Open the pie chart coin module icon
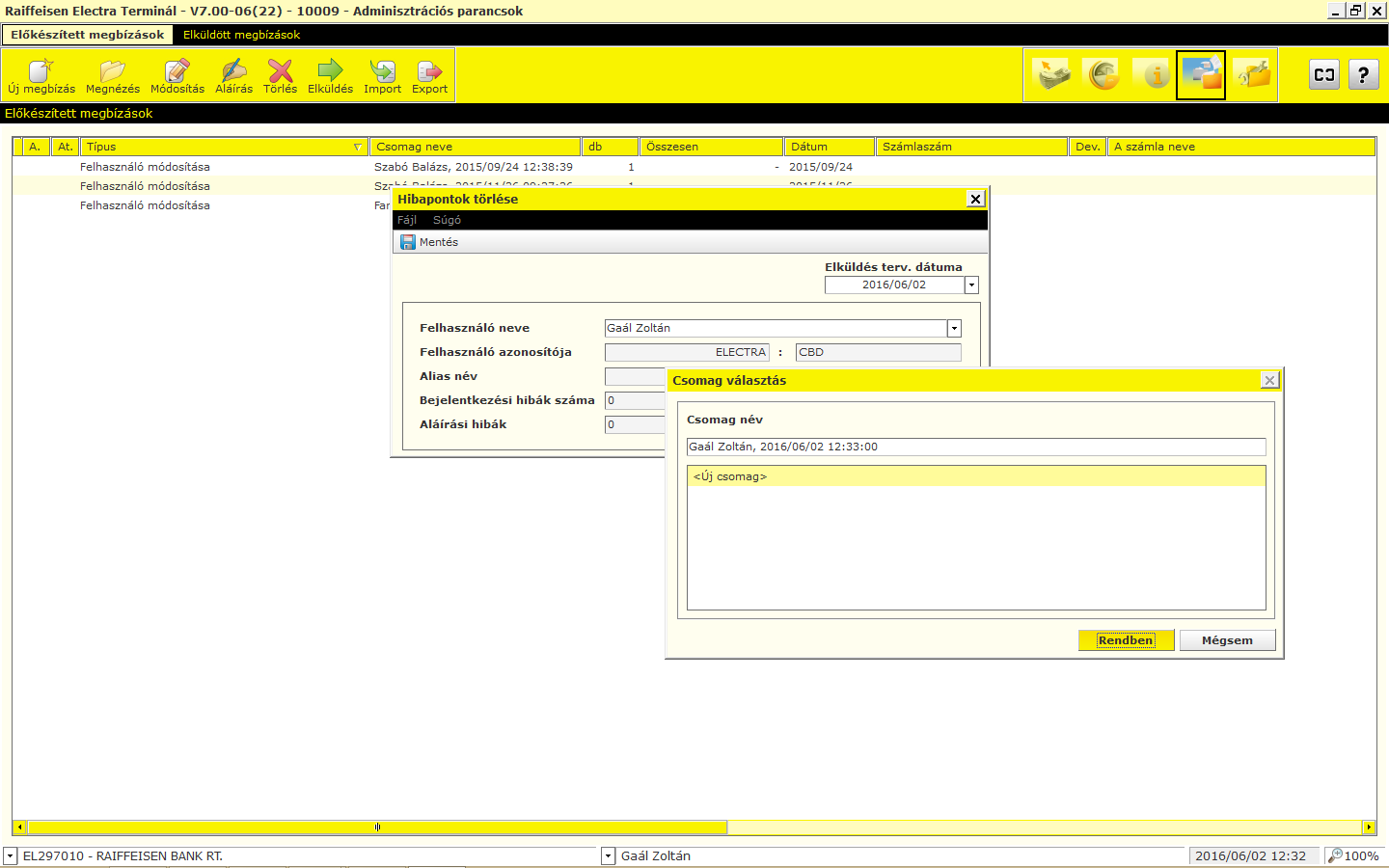1389x868 pixels. pyautogui.click(x=1102, y=74)
